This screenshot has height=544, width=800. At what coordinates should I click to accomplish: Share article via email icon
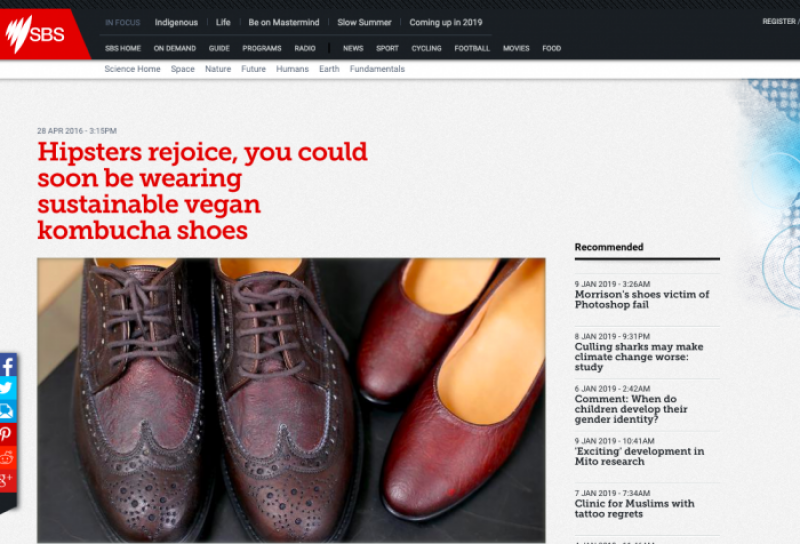7,411
